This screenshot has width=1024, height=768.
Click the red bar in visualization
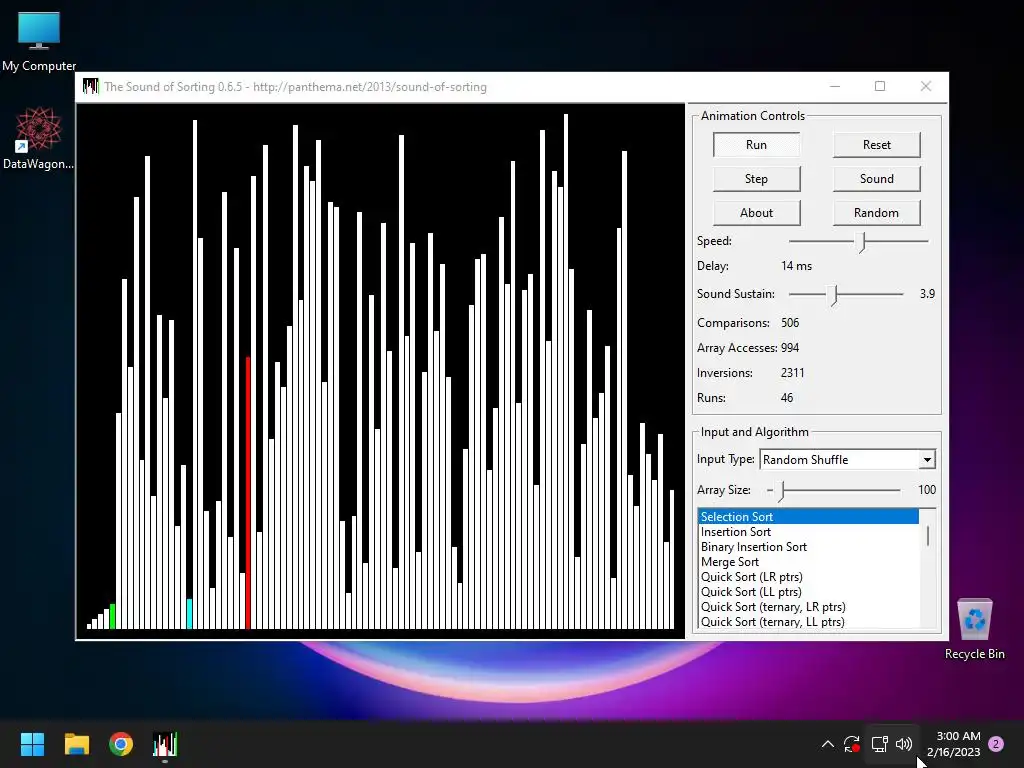point(248,493)
